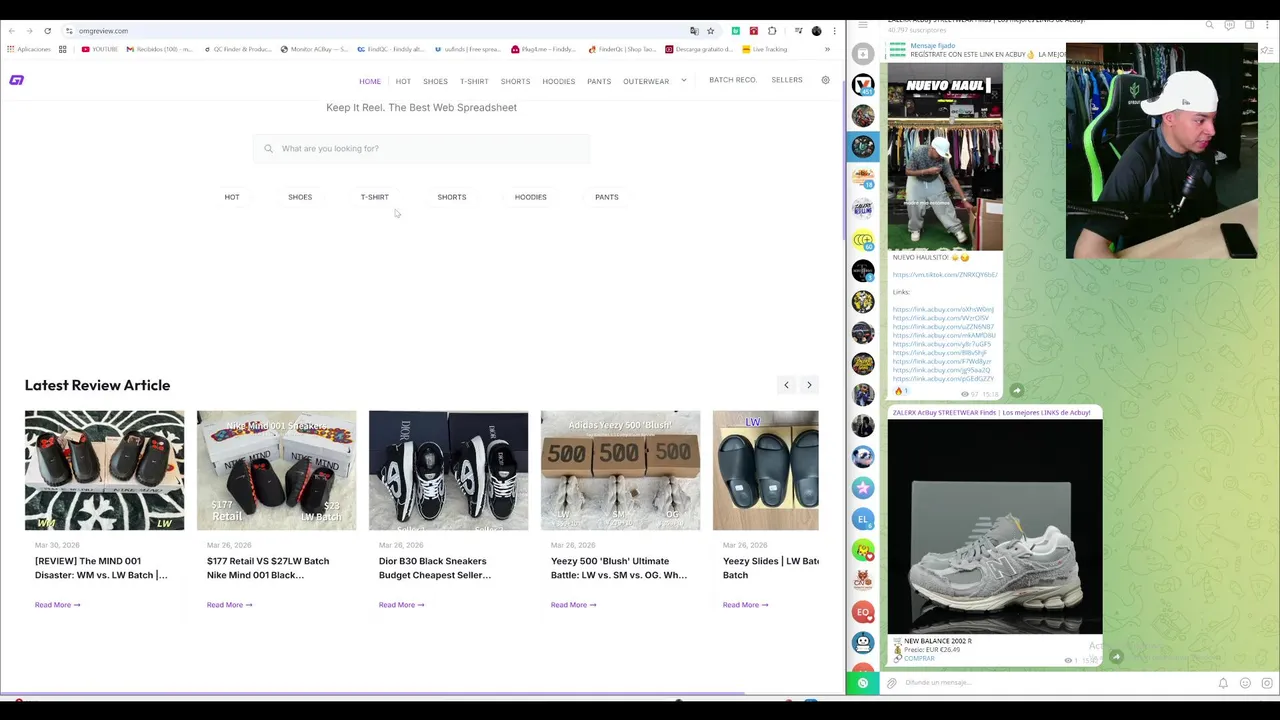Click the PANTS category chip below search
Image resolution: width=1280 pixels, height=720 pixels.
(x=607, y=197)
